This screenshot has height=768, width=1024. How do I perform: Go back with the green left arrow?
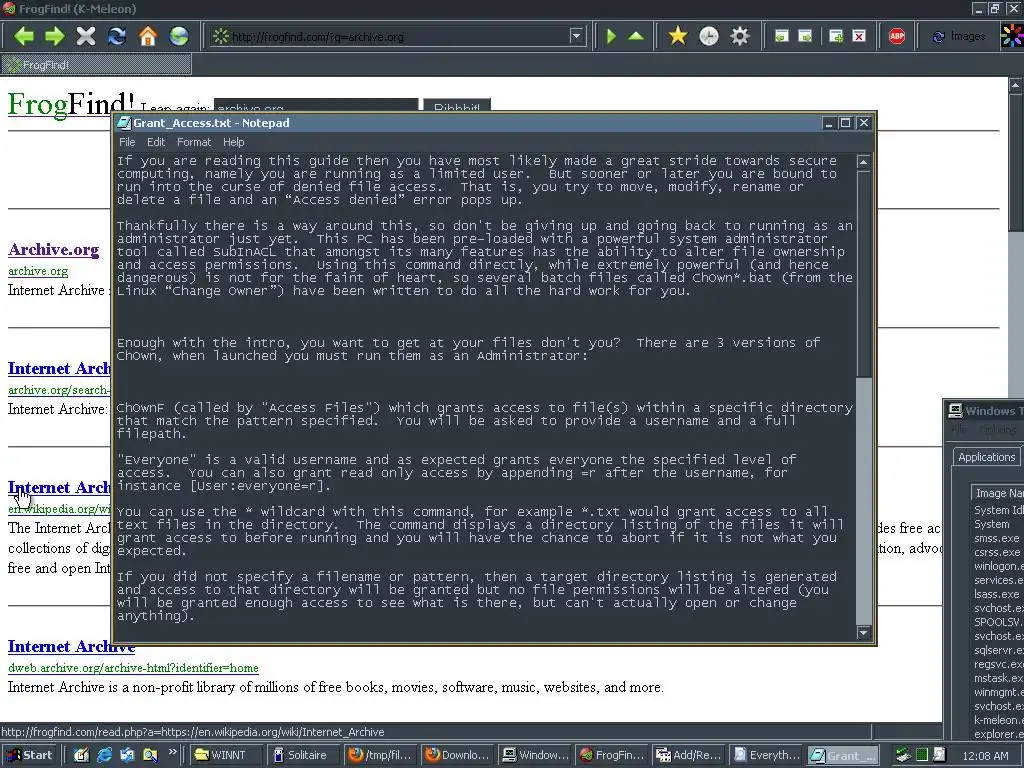point(24,36)
